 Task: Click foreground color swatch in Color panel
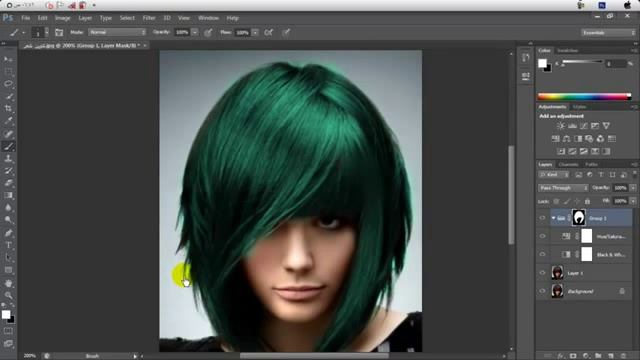pos(542,63)
